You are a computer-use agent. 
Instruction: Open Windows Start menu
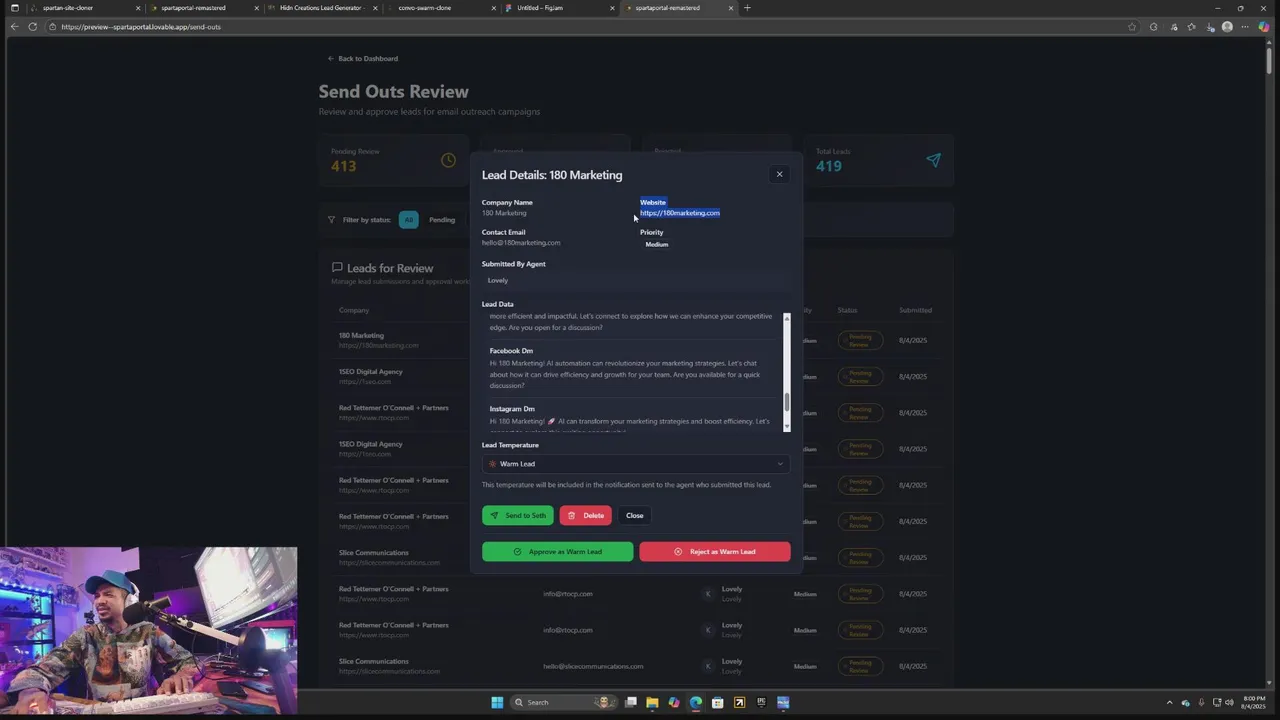pyautogui.click(x=497, y=702)
